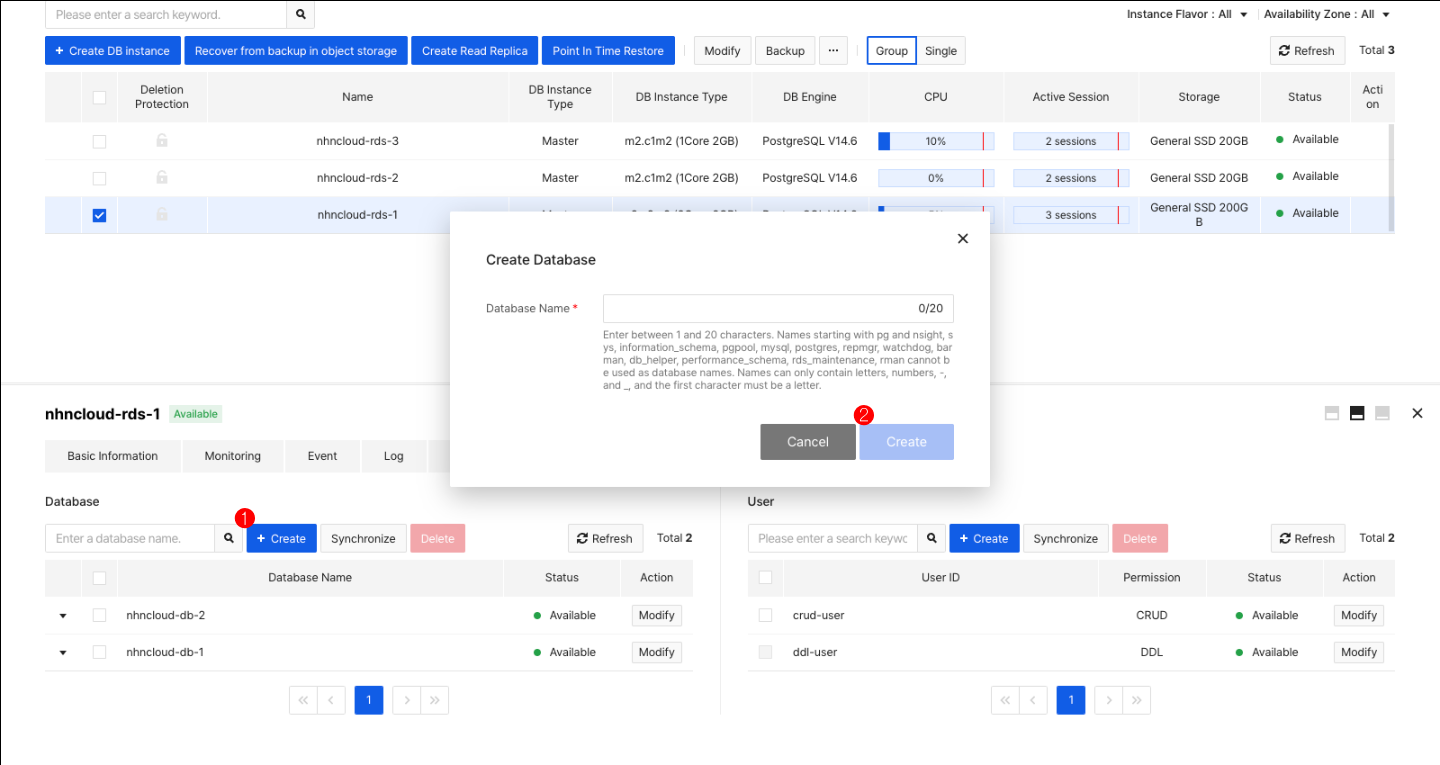Click nhncloud-rds-3 CPU usage bar

pyautogui.click(x=936, y=141)
